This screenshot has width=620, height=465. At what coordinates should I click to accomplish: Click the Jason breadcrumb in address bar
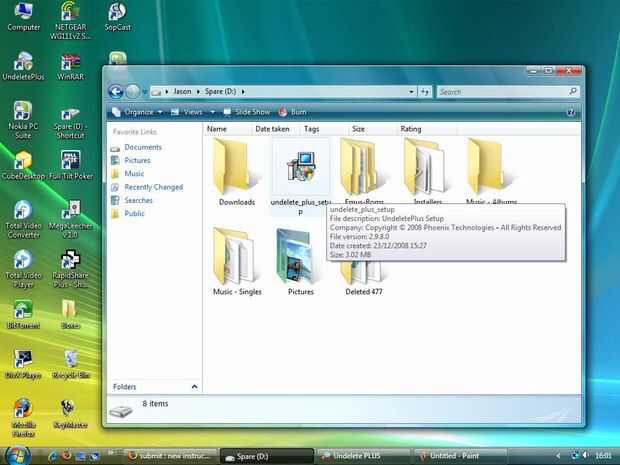click(182, 92)
